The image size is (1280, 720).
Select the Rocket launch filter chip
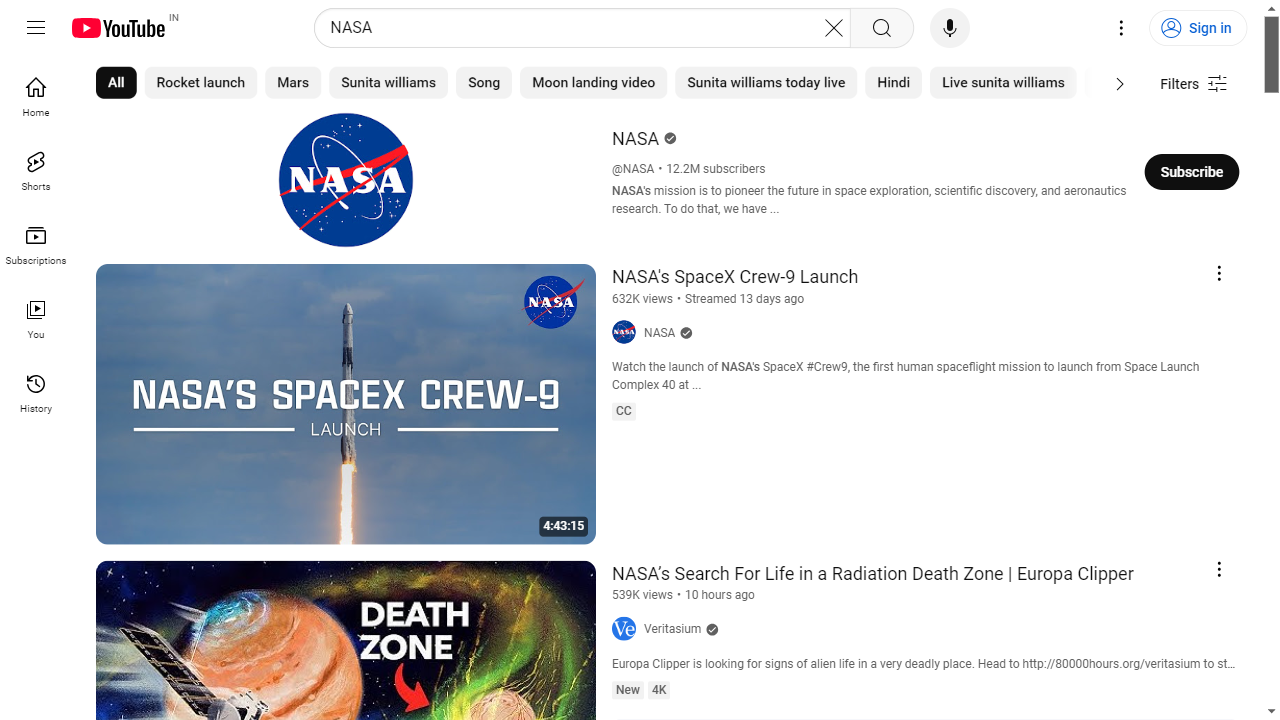tap(200, 83)
